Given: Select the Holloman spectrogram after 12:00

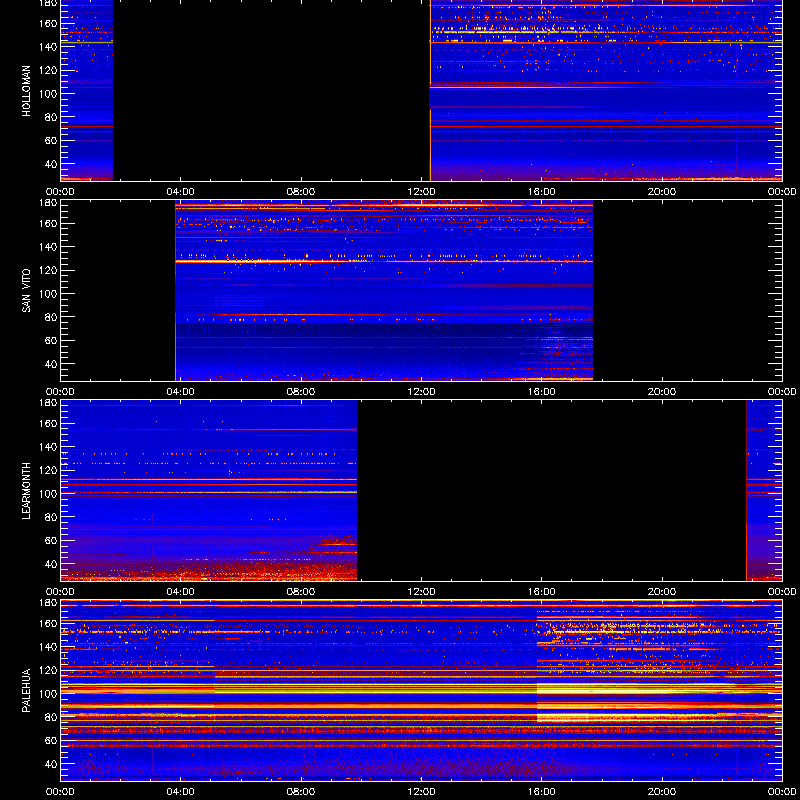Looking at the screenshot, I should tap(606, 90).
